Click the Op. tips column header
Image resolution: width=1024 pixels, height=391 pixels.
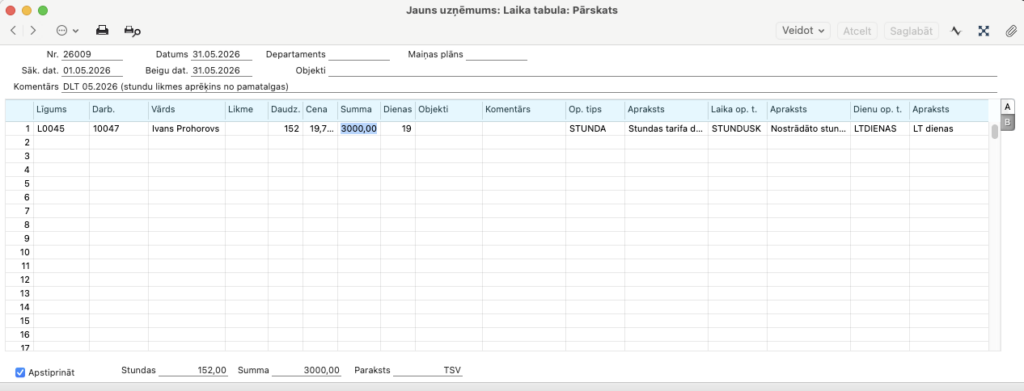pyautogui.click(x=594, y=110)
